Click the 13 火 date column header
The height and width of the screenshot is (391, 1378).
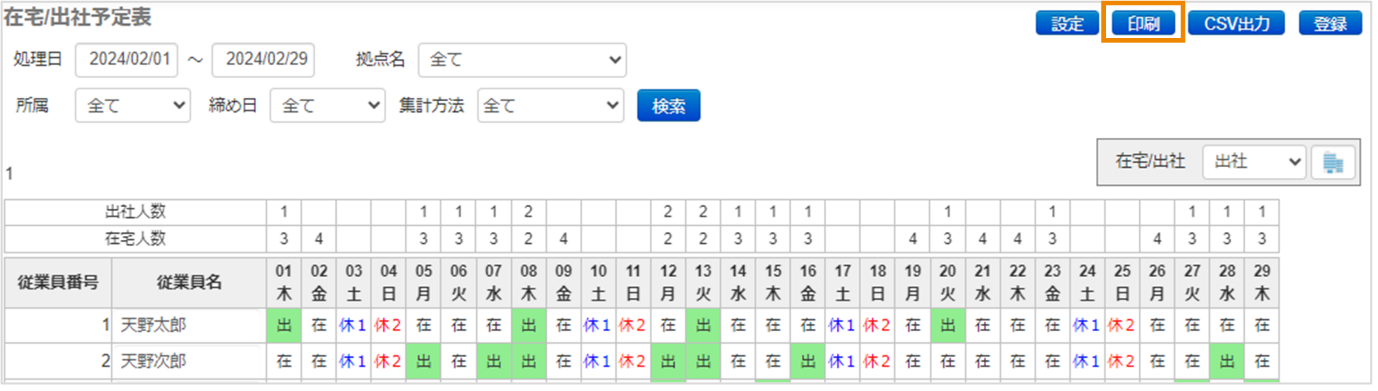coord(703,283)
